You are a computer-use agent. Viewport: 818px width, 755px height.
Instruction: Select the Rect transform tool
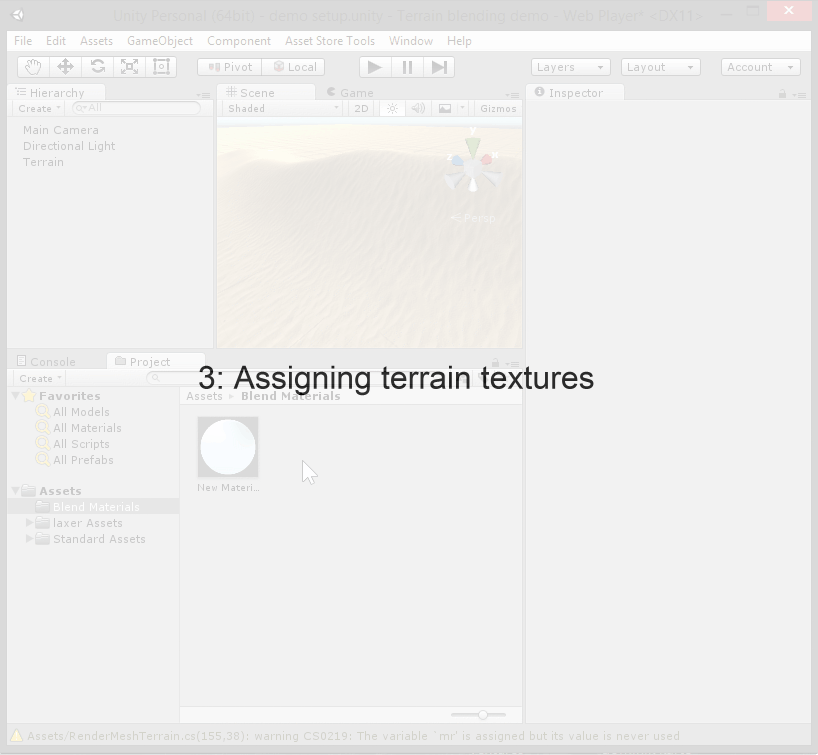(161, 67)
